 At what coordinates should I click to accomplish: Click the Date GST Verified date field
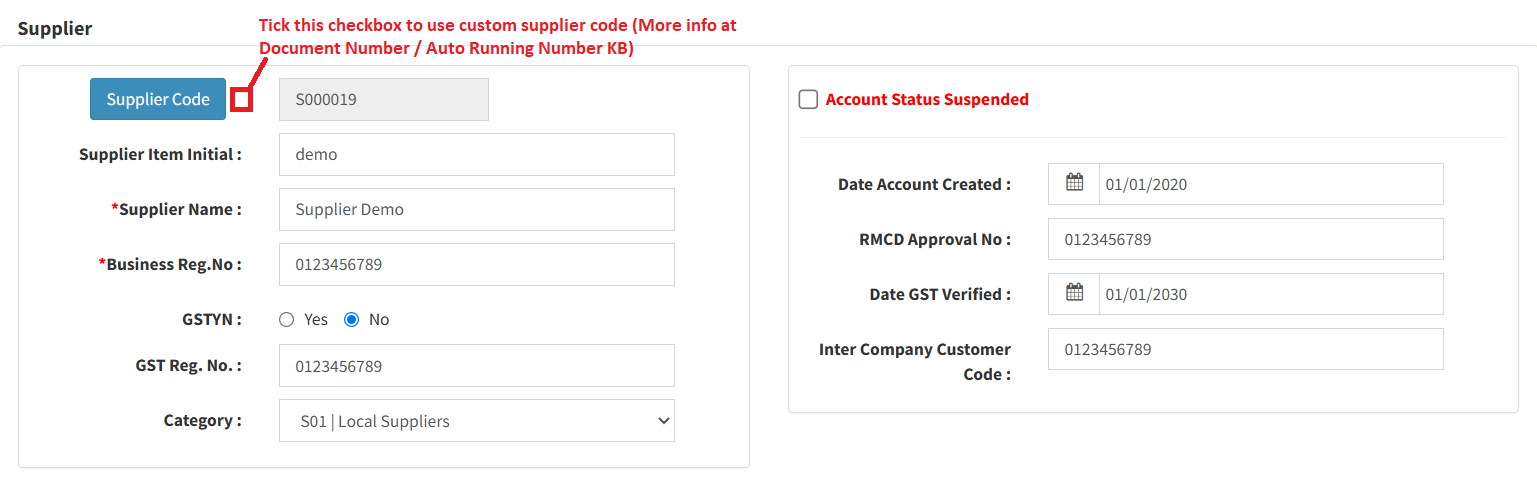tap(1270, 294)
